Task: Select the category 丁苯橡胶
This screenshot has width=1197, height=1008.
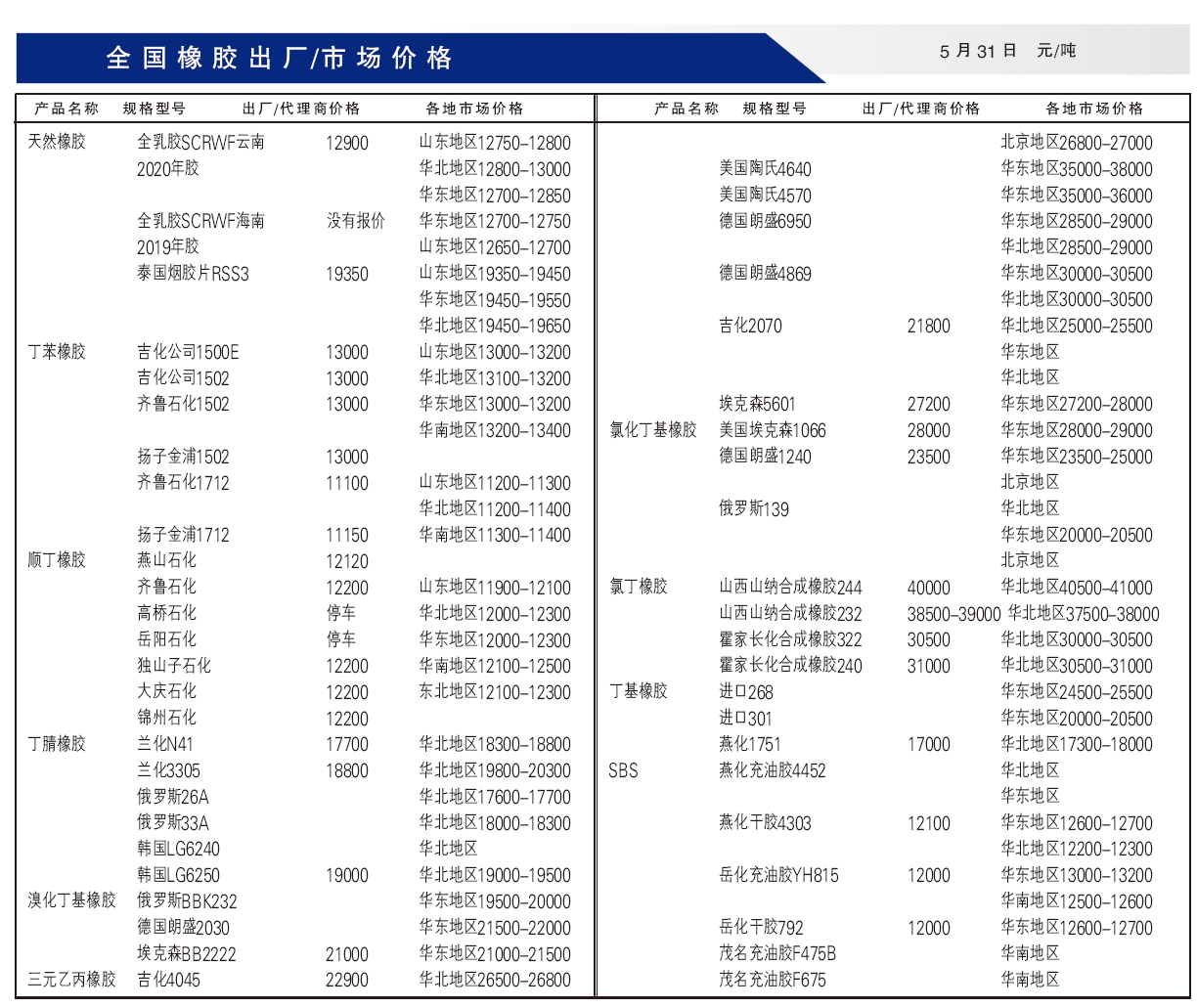Action: (x=57, y=352)
